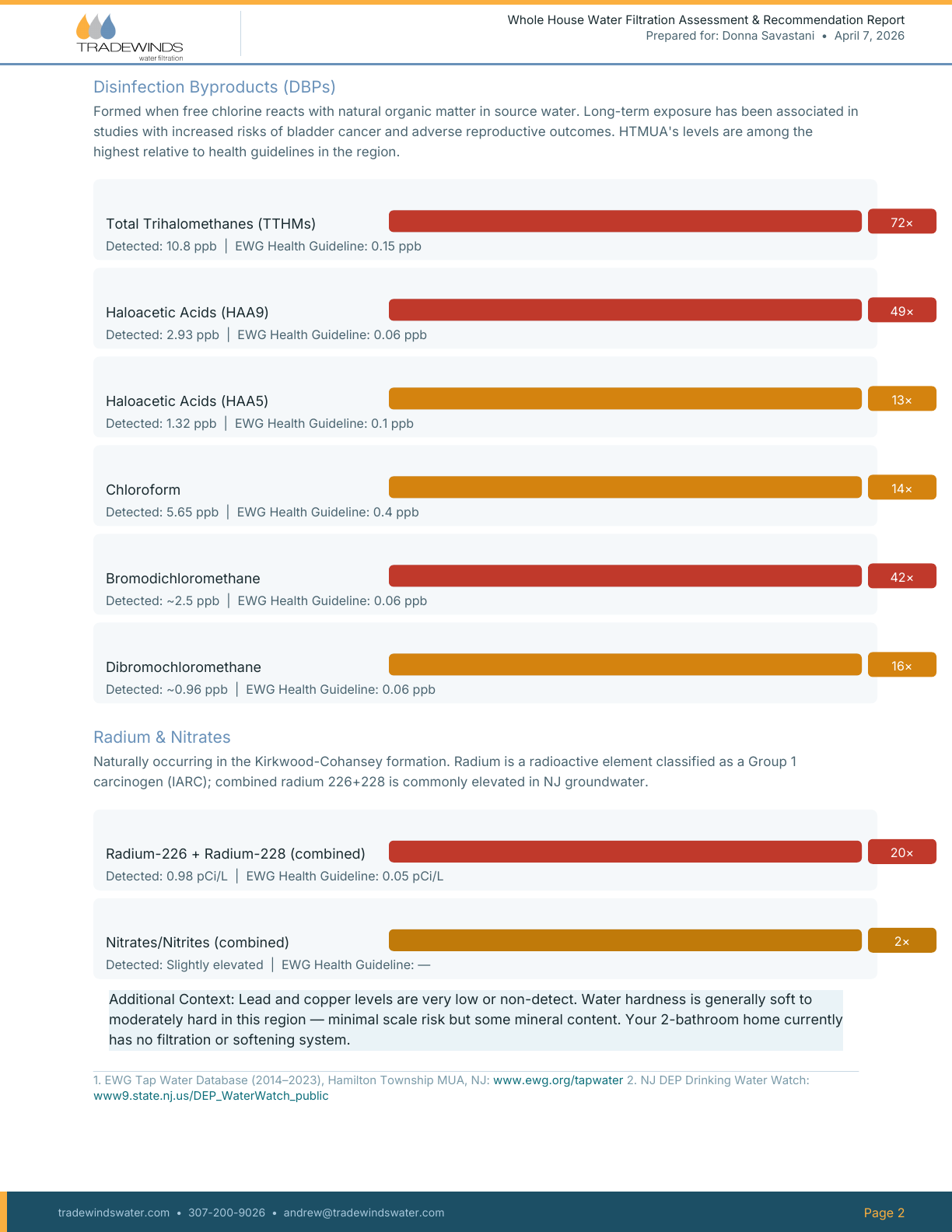Click the orange Chloroform exceedance bar

point(625,487)
